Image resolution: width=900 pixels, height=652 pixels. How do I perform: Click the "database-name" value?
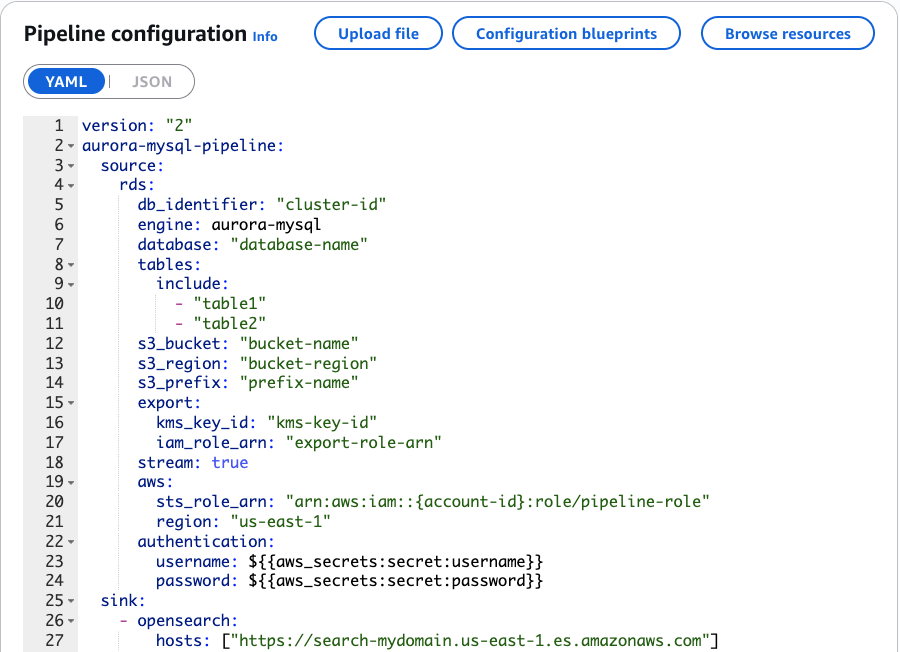298,244
